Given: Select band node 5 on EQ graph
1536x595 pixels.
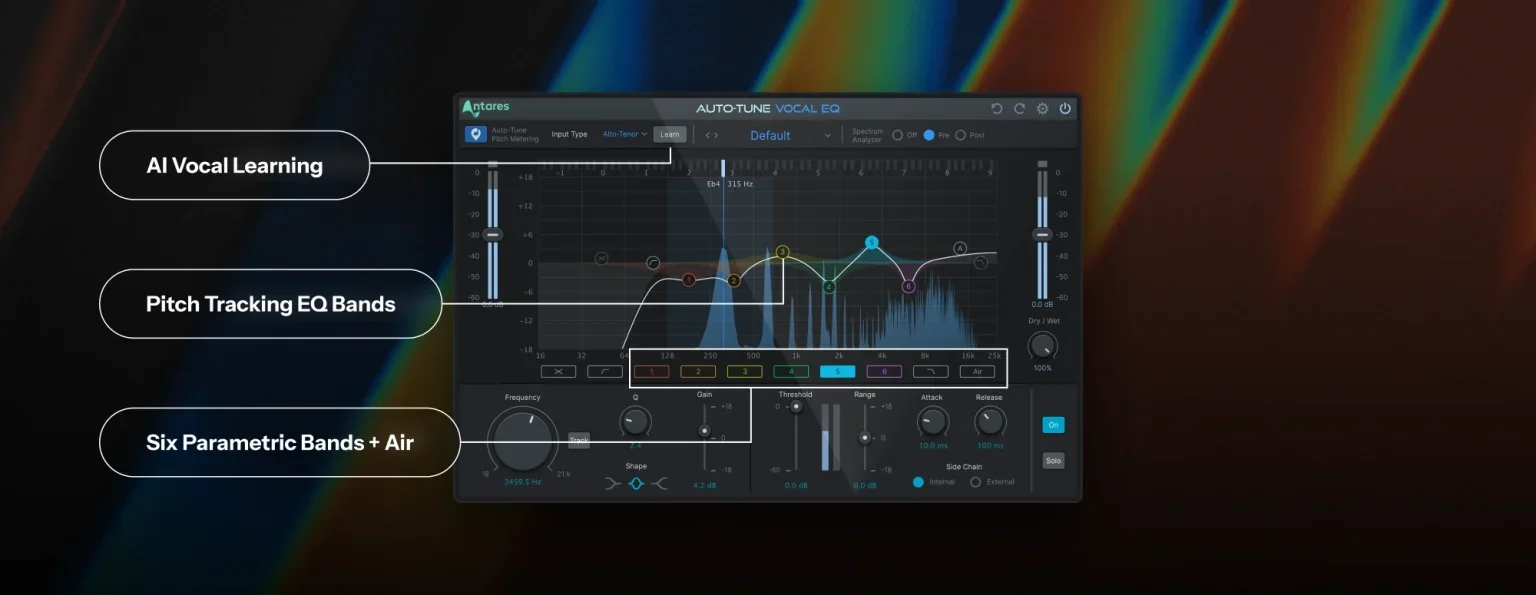Looking at the screenshot, I should 871,242.
